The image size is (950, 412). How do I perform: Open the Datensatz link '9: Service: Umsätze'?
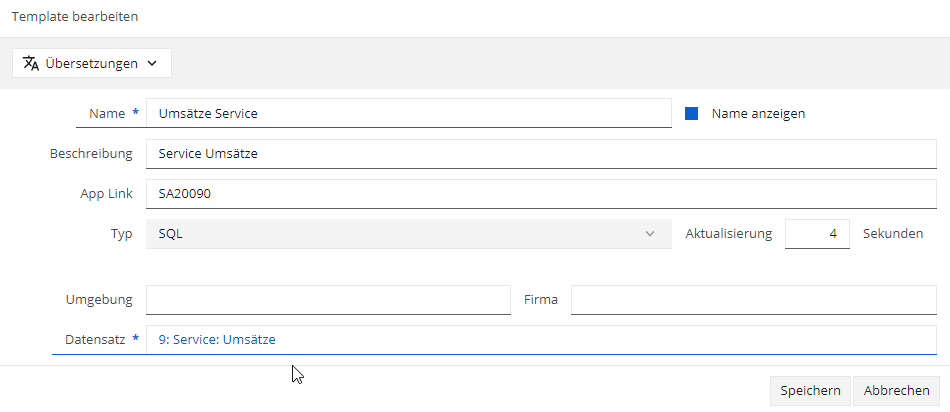(x=217, y=340)
